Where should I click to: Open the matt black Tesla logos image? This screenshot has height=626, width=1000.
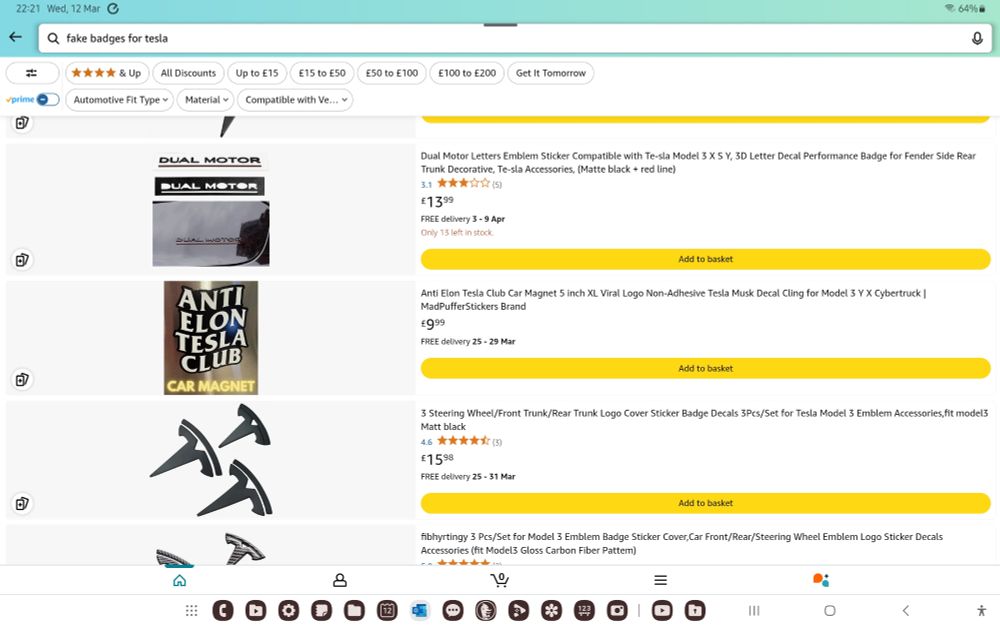tap(211, 459)
